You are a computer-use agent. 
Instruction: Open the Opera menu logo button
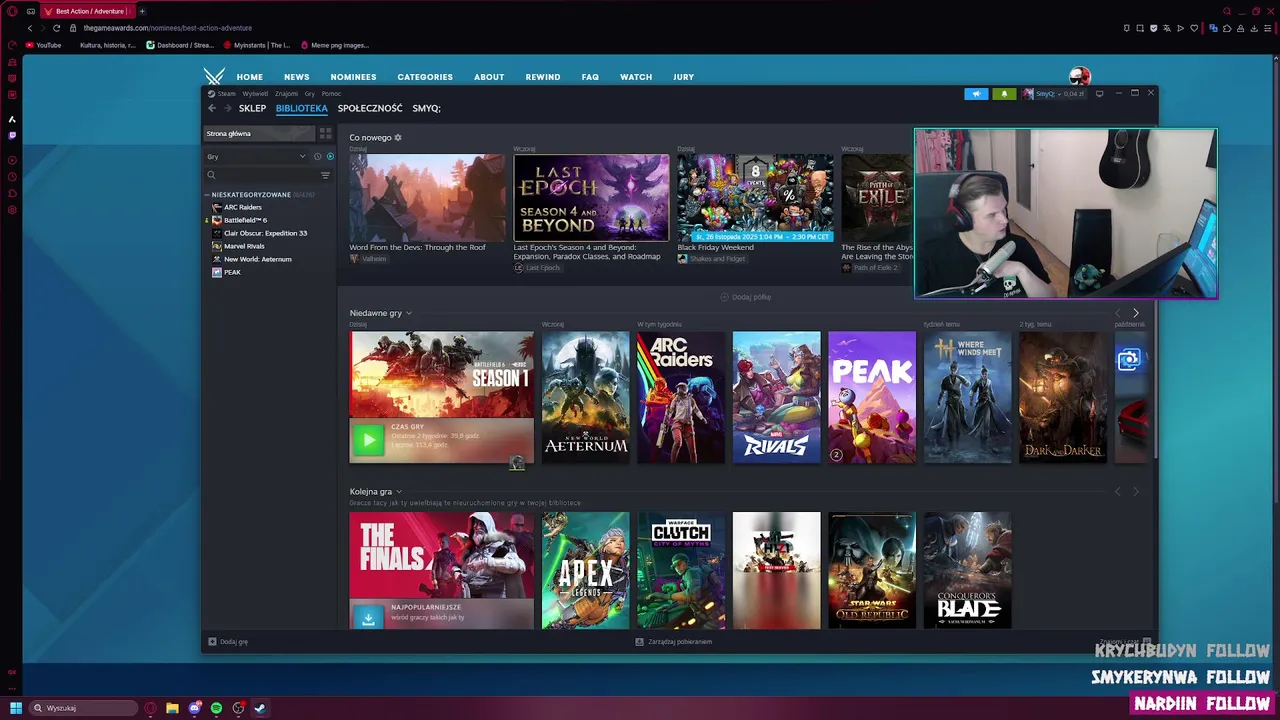pyautogui.click(x=12, y=11)
